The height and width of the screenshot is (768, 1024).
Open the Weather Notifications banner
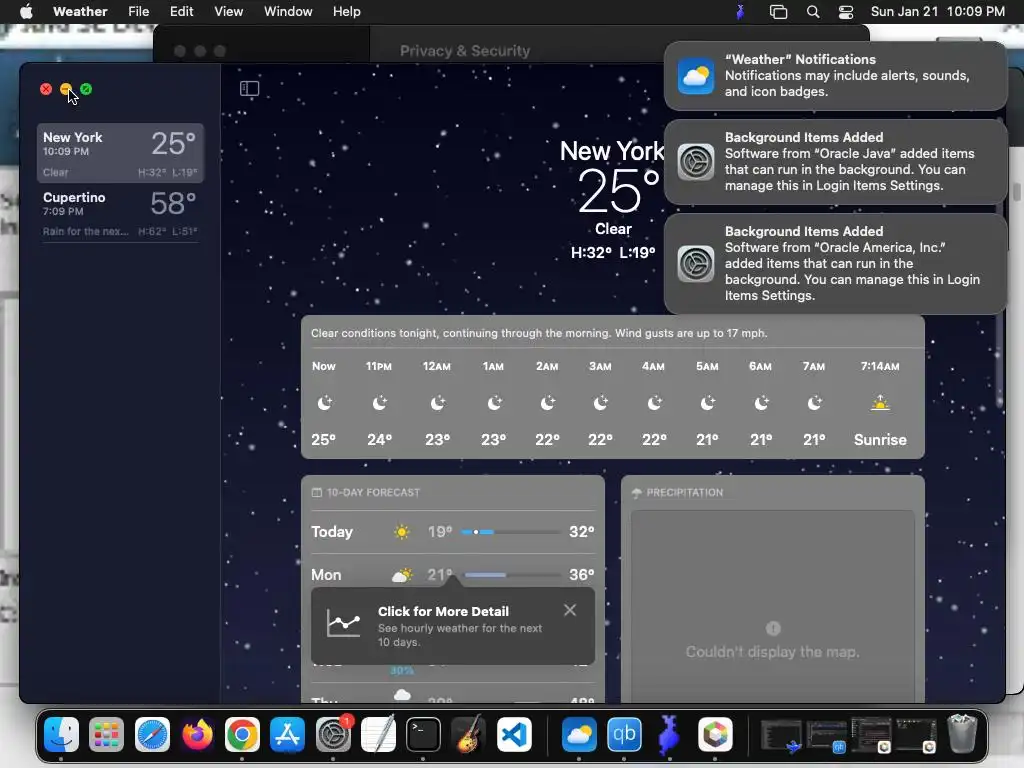[x=835, y=76]
